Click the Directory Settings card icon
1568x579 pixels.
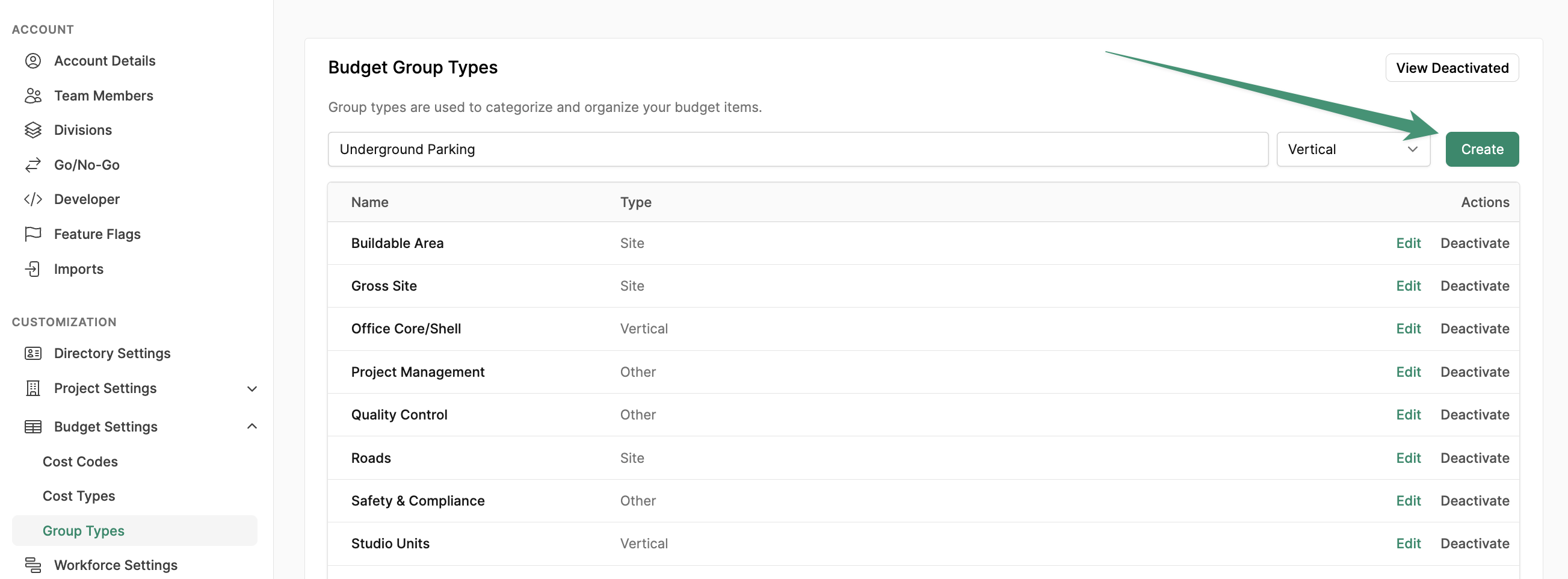point(33,354)
